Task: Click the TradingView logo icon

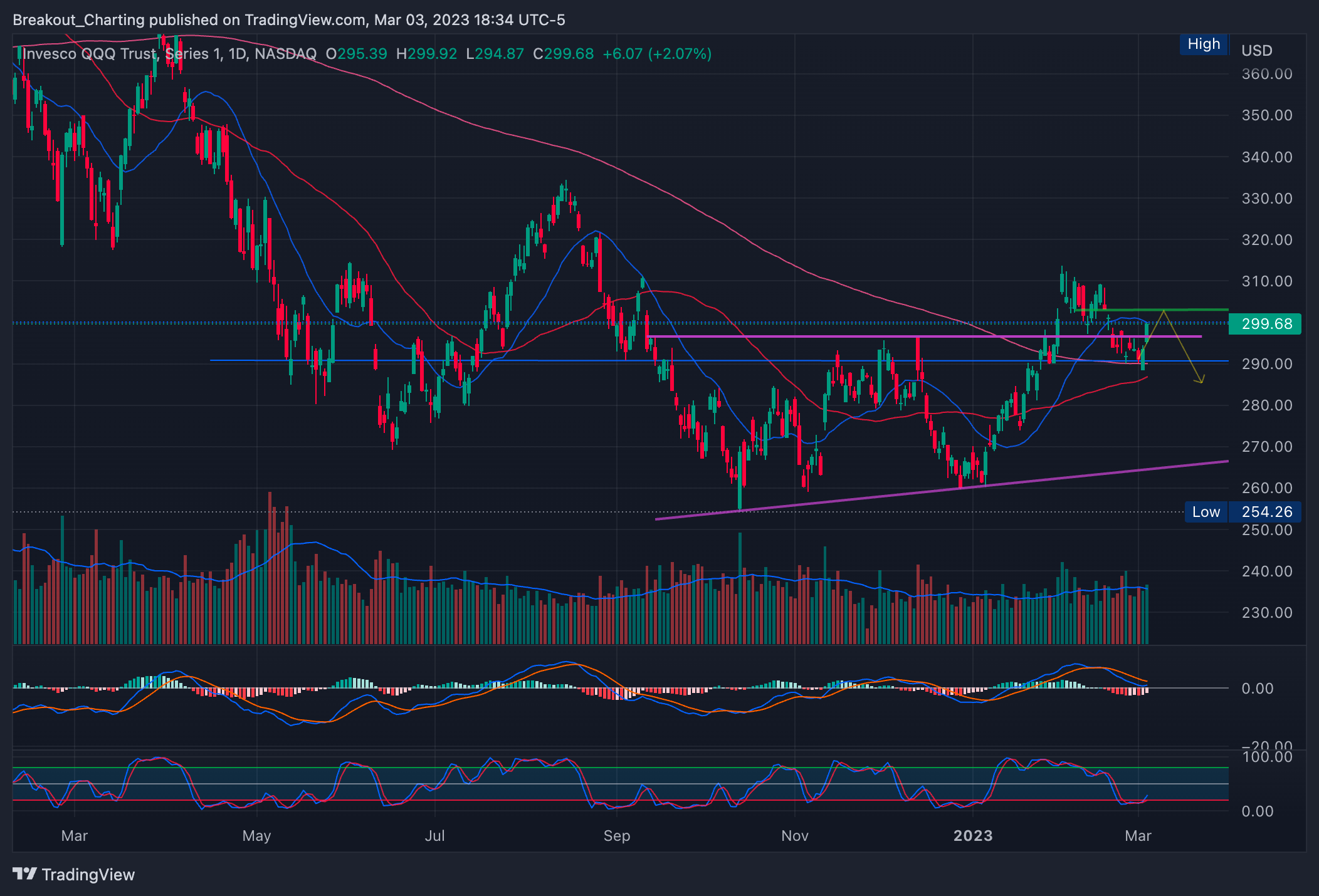Action: coord(25,873)
